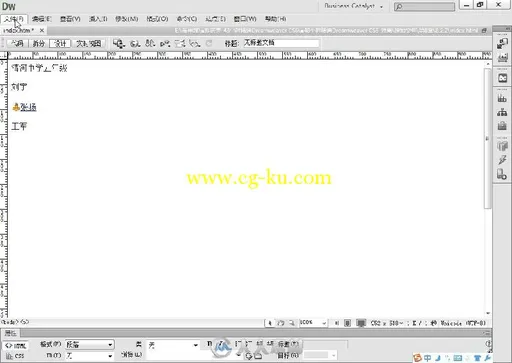This screenshot has width=512, height=363.
Task: Click the W3C validation toolbar icon
Action: [x=165, y=43]
